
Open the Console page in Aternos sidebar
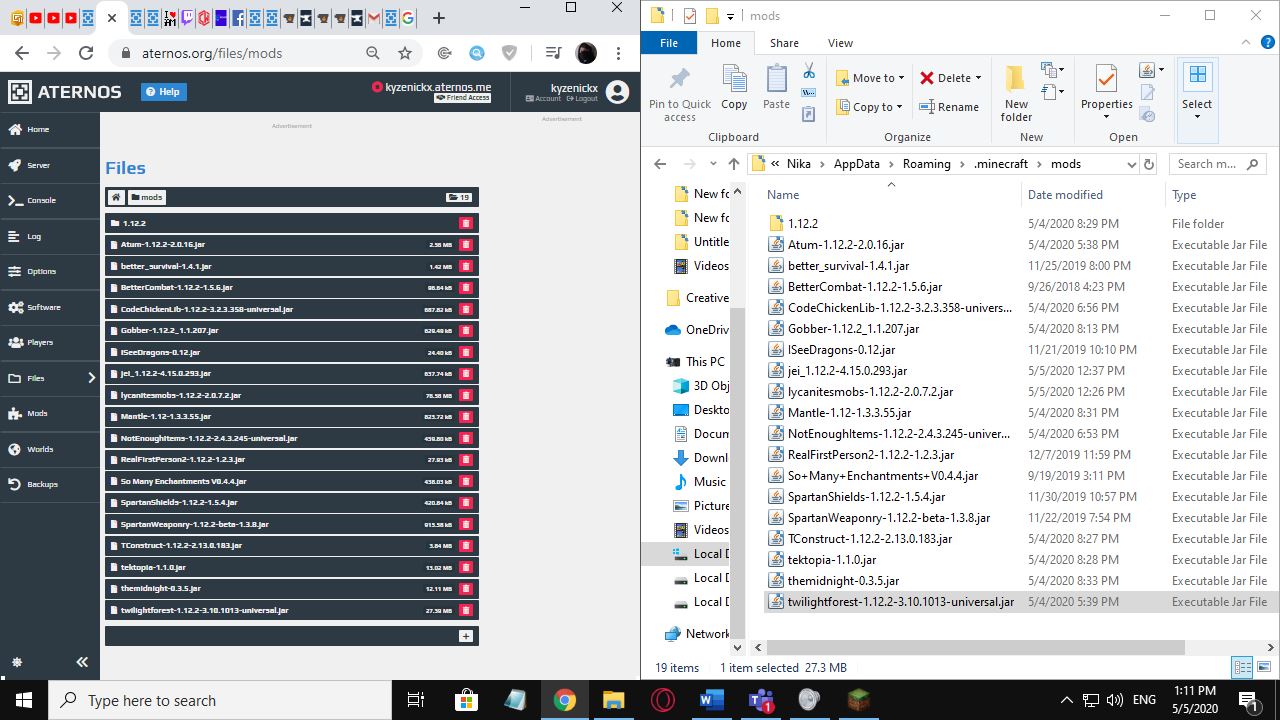tap(50, 200)
